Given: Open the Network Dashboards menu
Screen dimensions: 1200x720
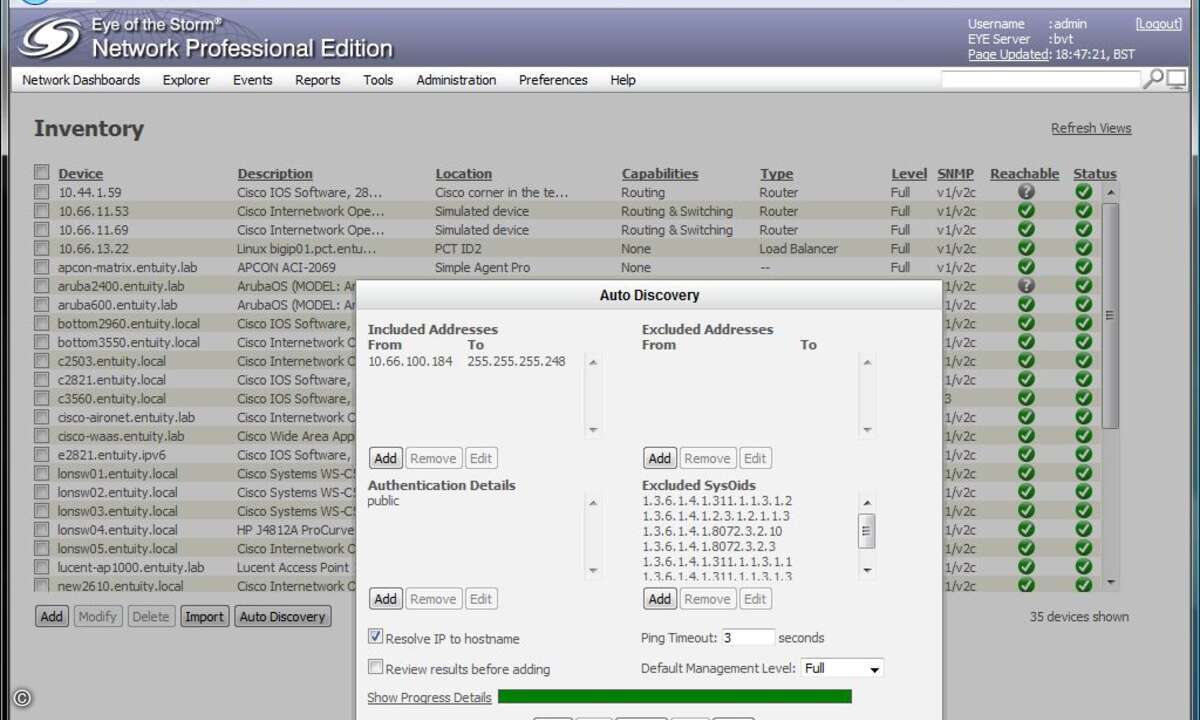Looking at the screenshot, I should point(81,80).
